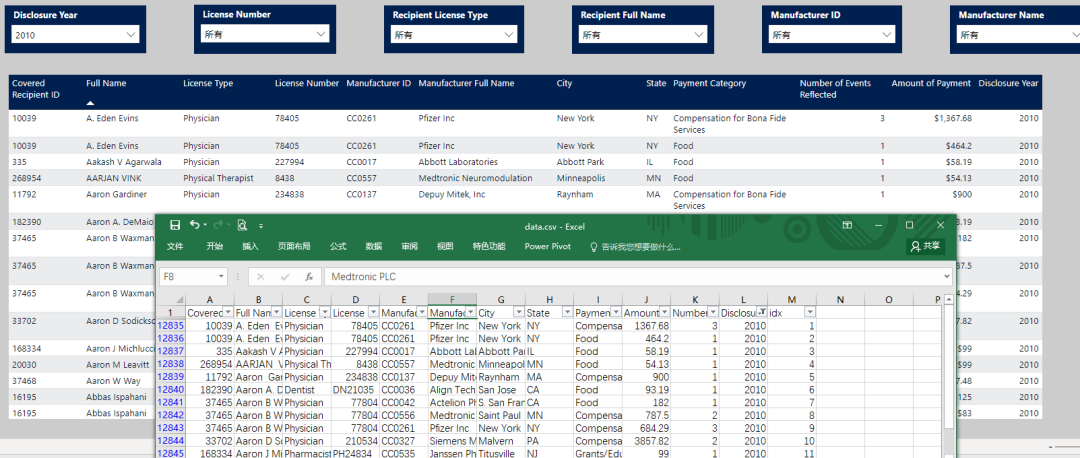Confirm entry with the checkmark icon
The width and height of the screenshot is (1080, 458).
[x=285, y=277]
